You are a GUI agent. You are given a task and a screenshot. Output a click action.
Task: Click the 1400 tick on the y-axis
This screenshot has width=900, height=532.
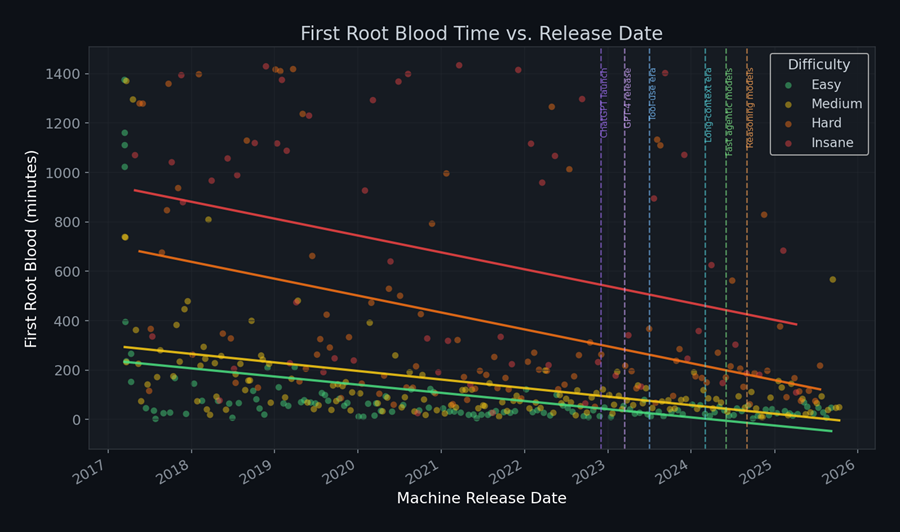(62, 74)
